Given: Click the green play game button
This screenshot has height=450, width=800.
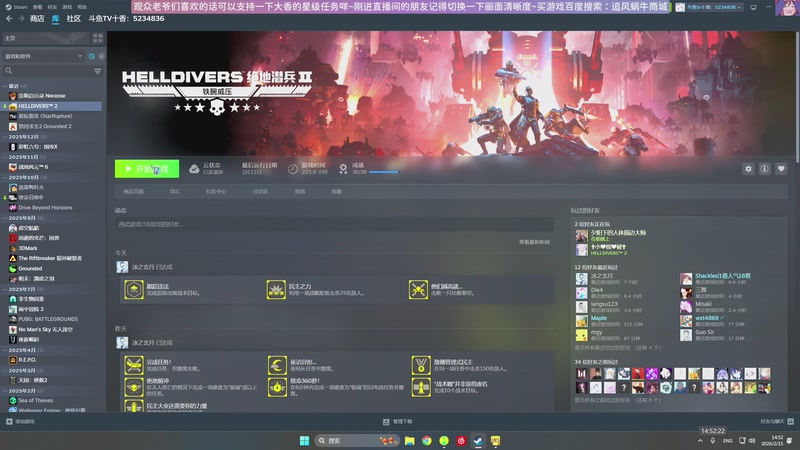Looking at the screenshot, I should 147,169.
